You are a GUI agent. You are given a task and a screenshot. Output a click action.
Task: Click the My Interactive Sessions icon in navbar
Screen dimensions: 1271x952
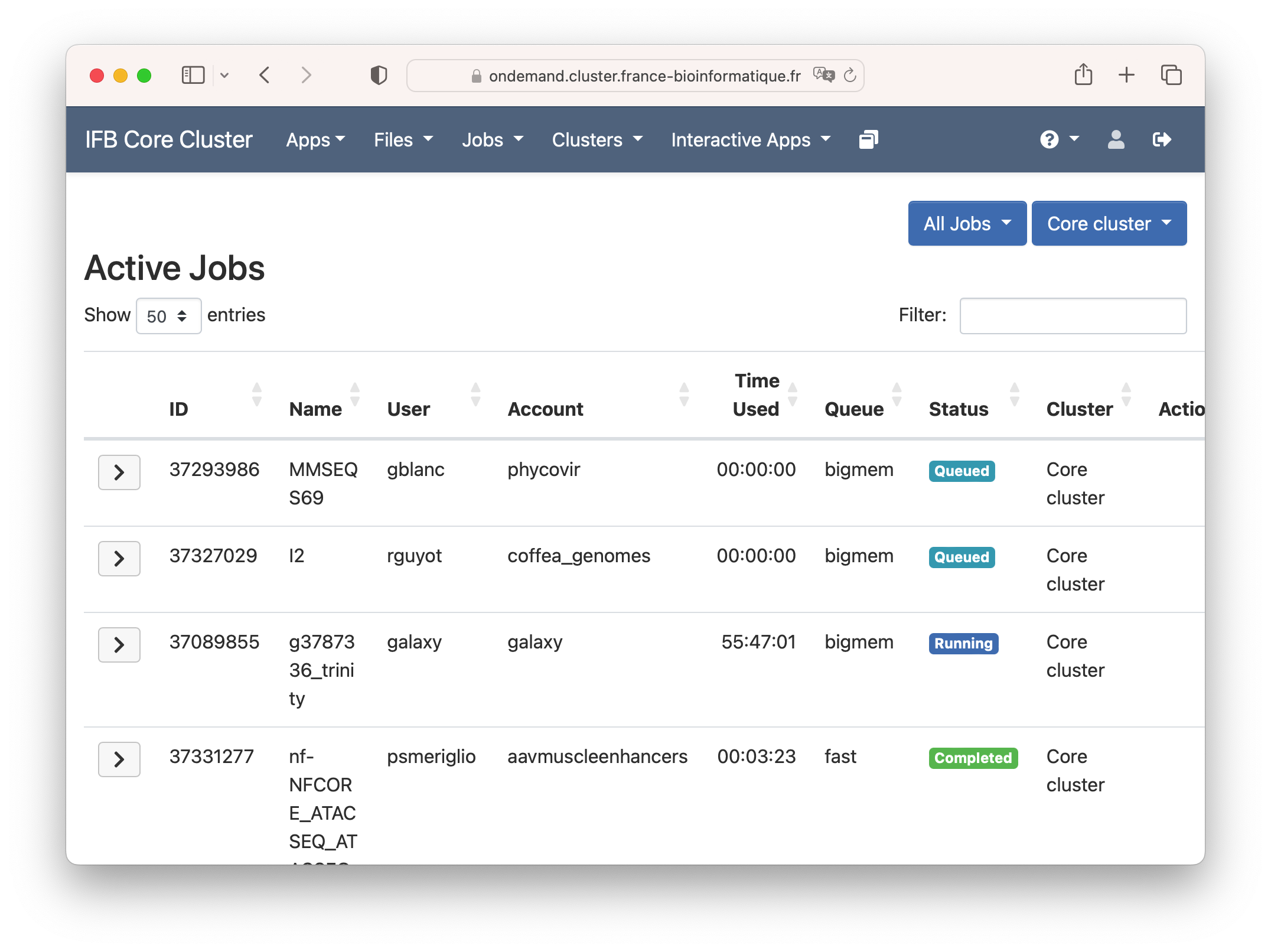(868, 140)
